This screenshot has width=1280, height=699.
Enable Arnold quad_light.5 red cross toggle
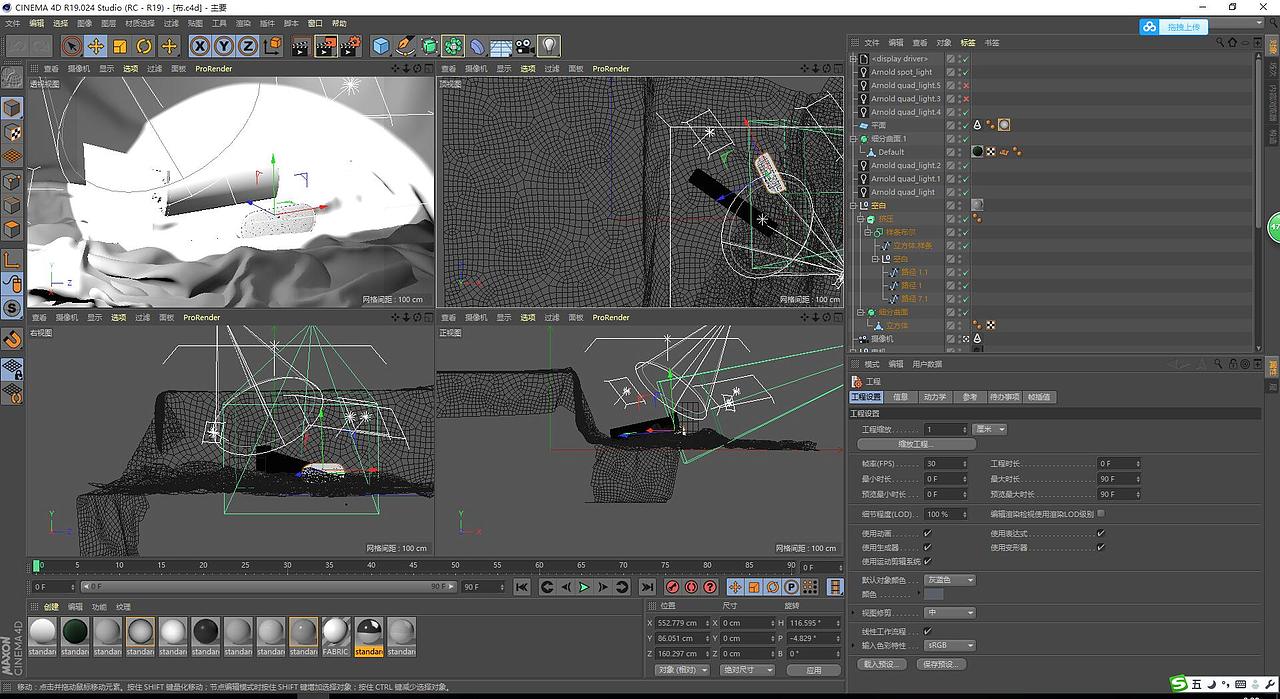click(966, 85)
